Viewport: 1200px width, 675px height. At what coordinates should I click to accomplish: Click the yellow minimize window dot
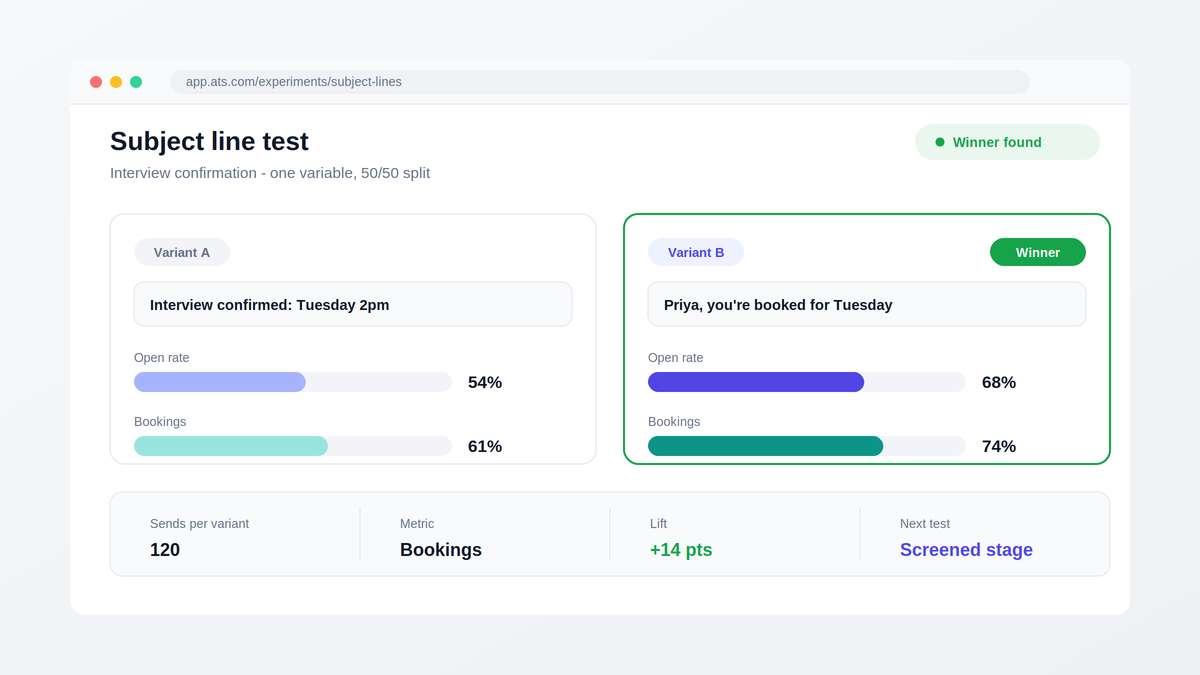[x=116, y=82]
